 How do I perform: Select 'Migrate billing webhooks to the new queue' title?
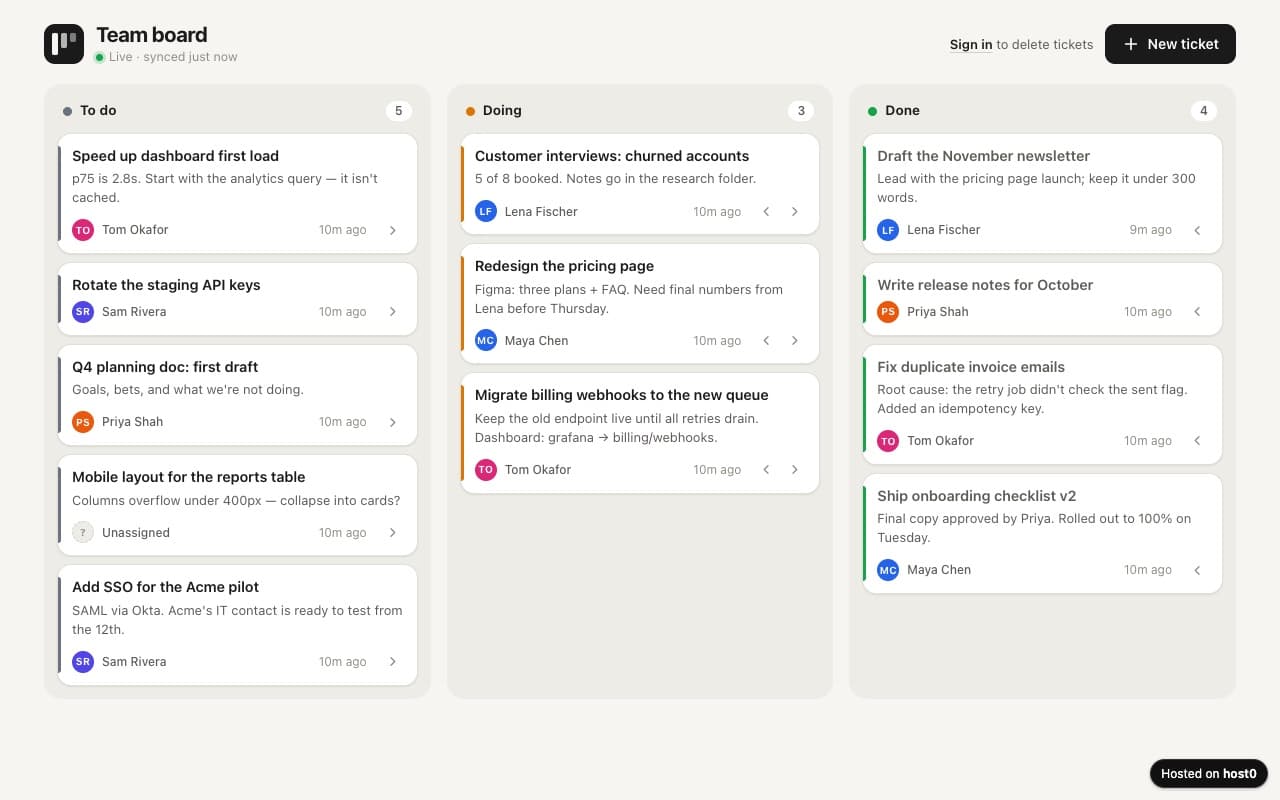click(x=622, y=395)
